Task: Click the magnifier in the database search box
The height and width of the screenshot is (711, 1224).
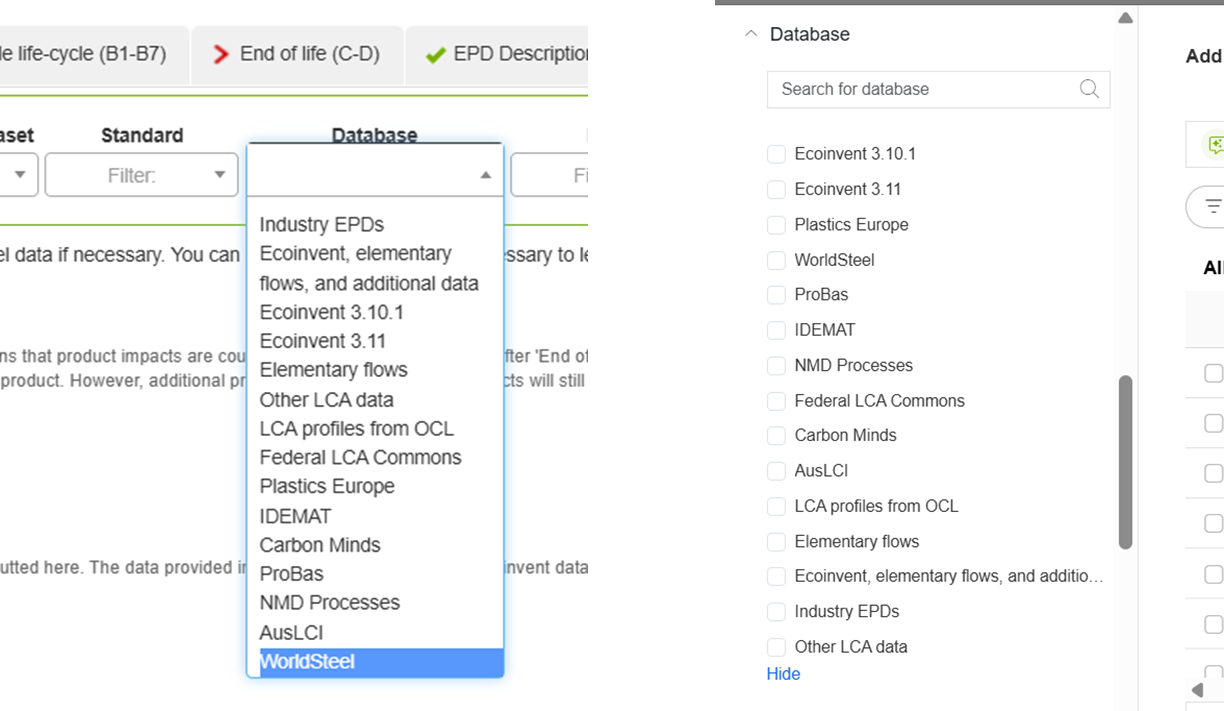Action: (1089, 89)
